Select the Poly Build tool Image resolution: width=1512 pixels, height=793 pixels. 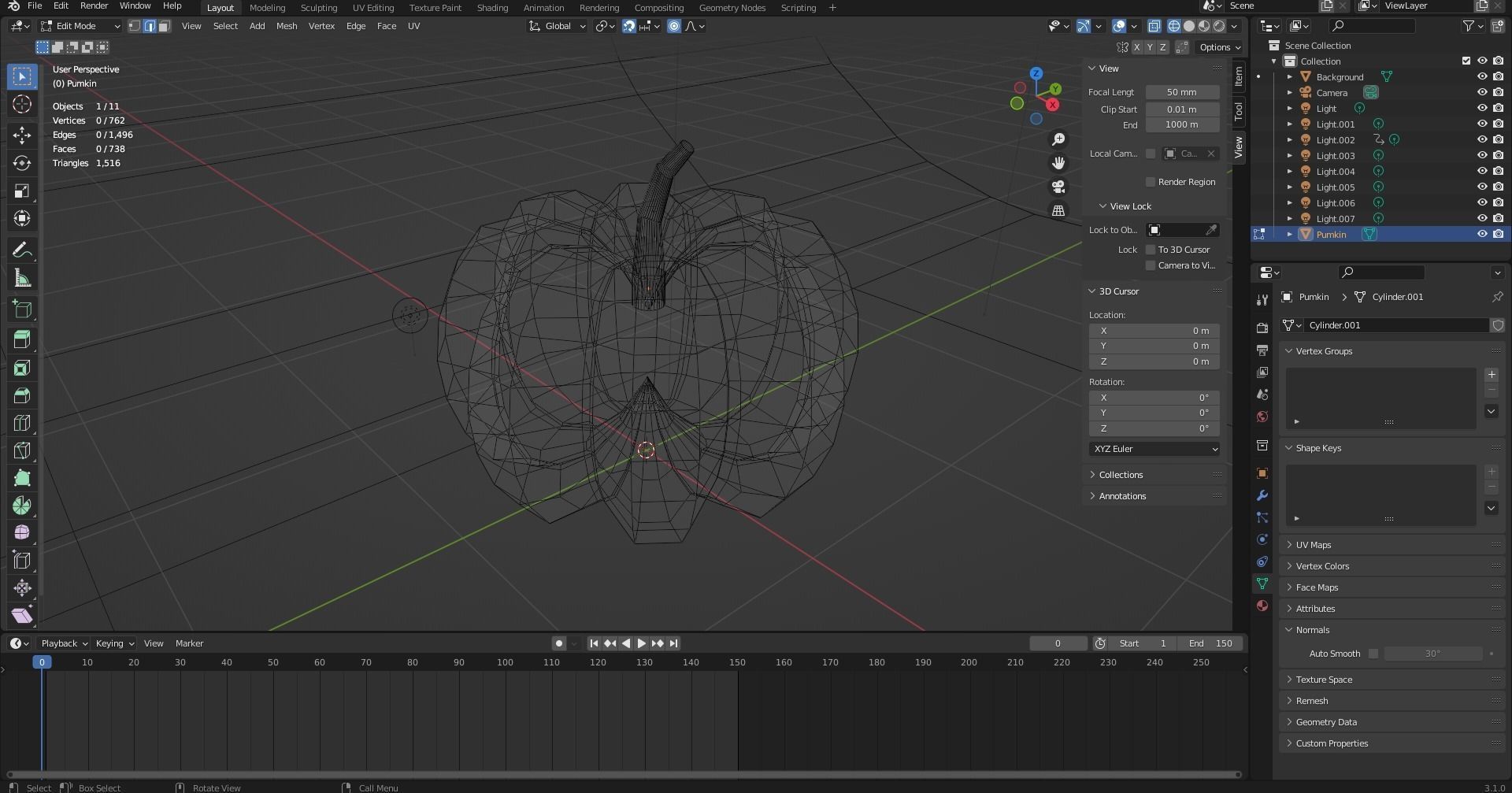(x=22, y=478)
